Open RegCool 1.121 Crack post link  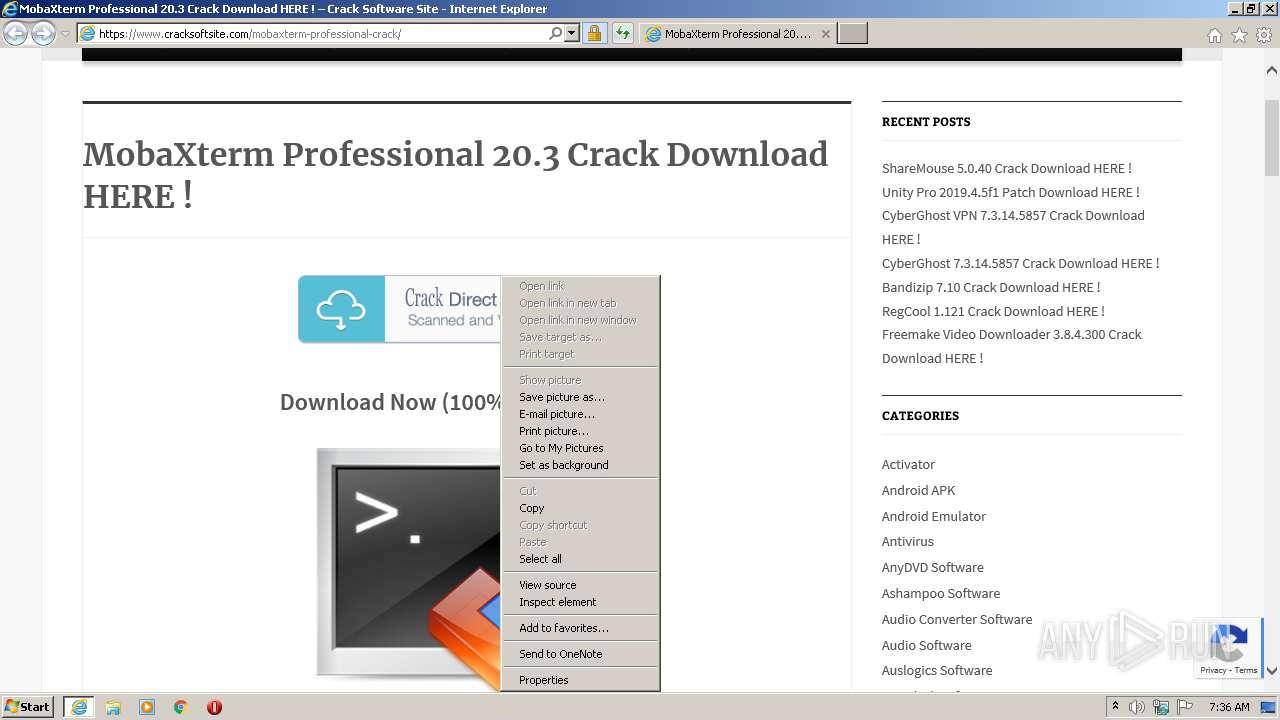(993, 311)
